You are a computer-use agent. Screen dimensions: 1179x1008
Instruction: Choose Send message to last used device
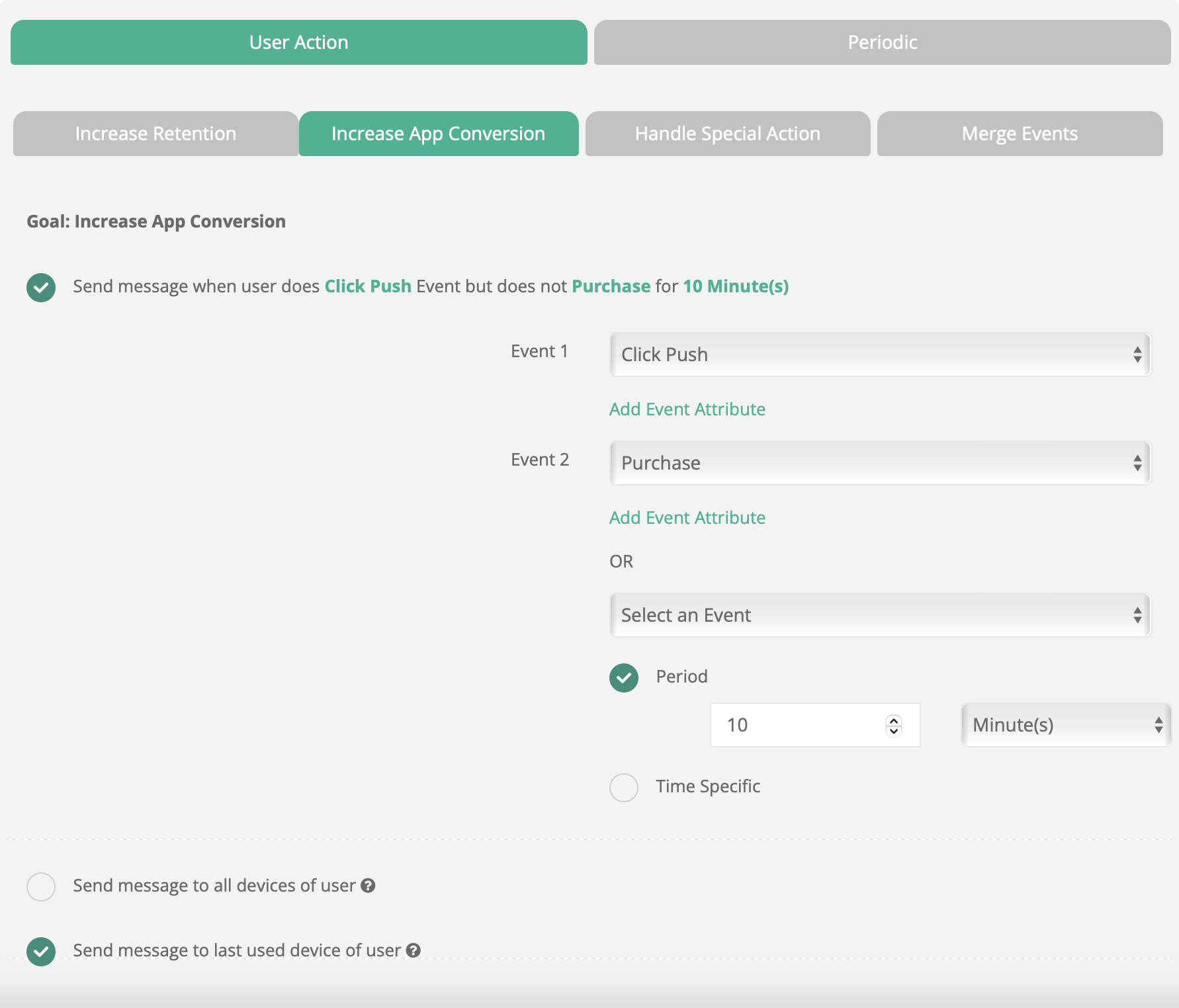pos(41,951)
